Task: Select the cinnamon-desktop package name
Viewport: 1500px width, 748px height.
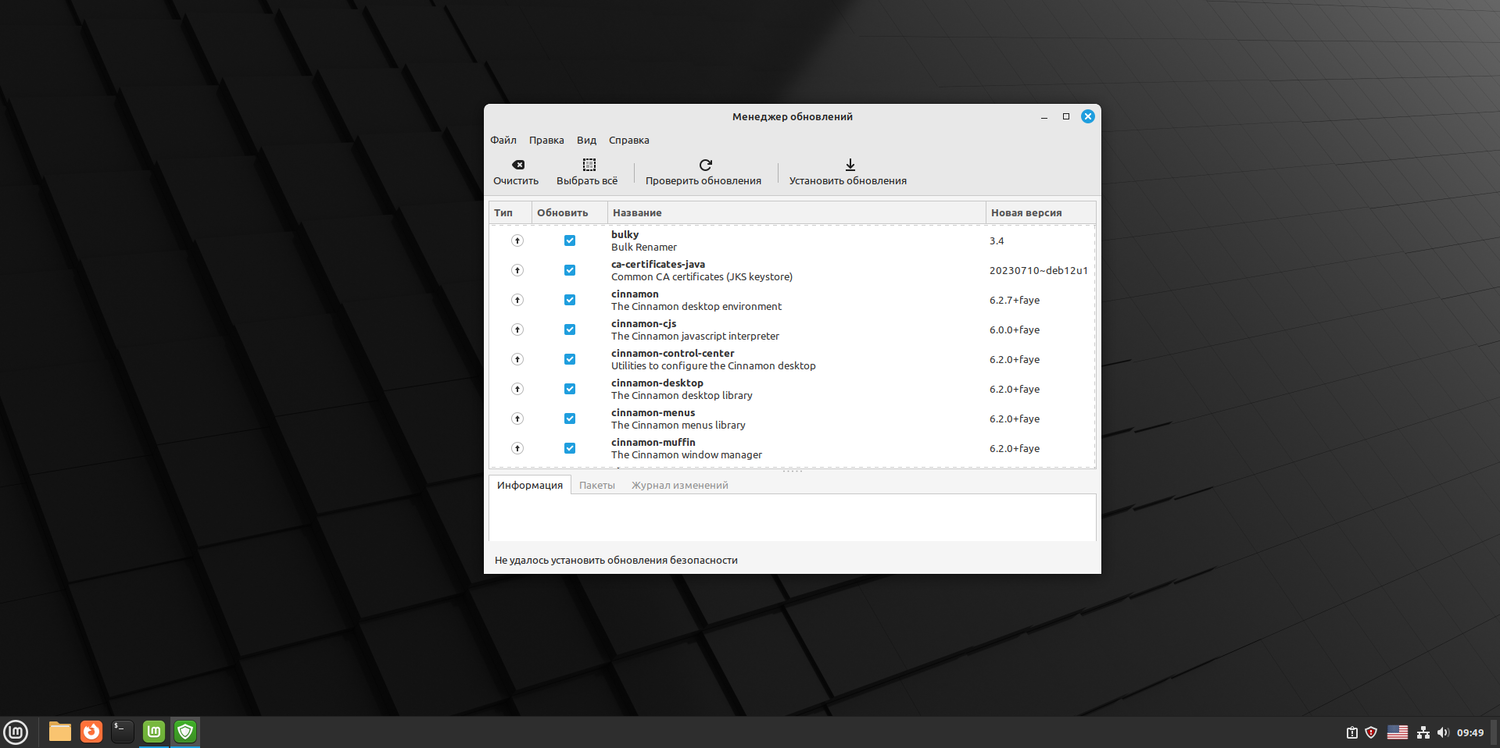Action: tap(657, 383)
